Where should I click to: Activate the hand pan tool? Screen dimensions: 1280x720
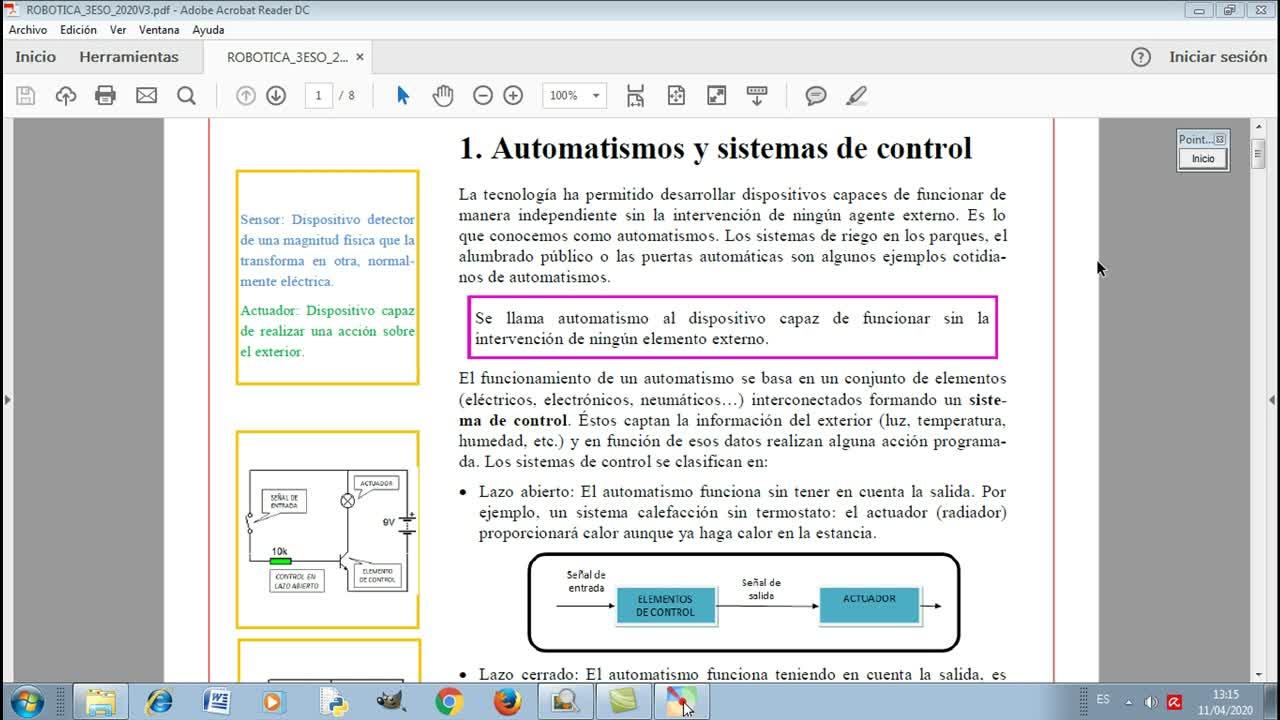(x=443, y=96)
